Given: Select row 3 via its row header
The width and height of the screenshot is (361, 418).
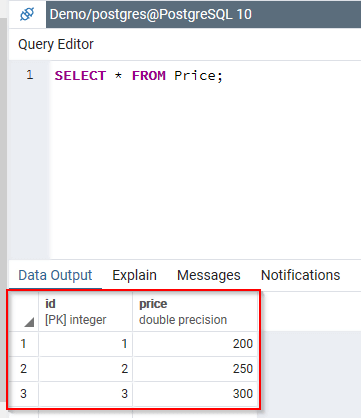Looking at the screenshot, I should tap(23, 394).
